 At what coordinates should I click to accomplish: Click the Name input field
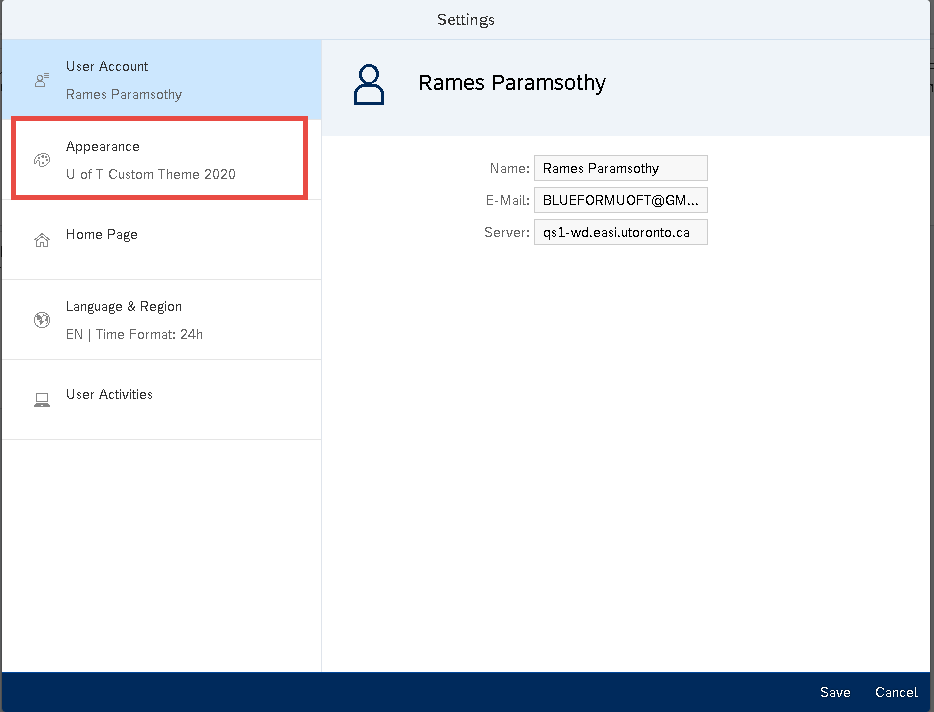[621, 168]
